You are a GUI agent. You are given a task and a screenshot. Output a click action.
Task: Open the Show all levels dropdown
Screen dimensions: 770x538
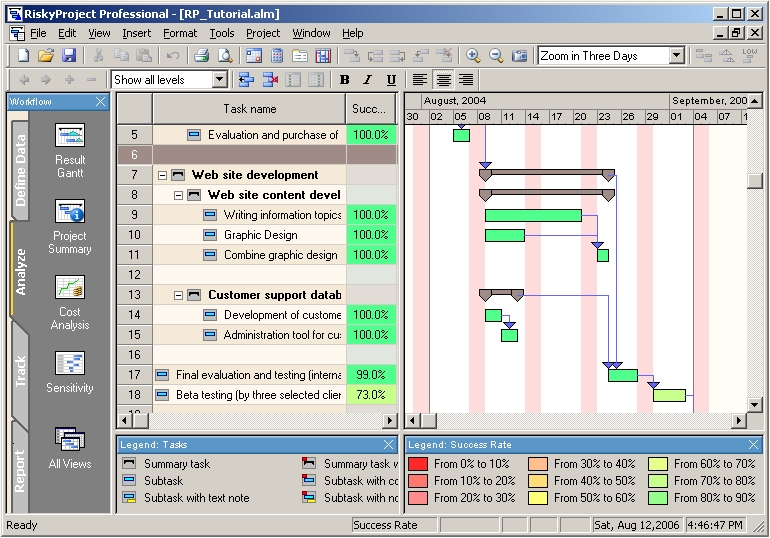pos(220,80)
